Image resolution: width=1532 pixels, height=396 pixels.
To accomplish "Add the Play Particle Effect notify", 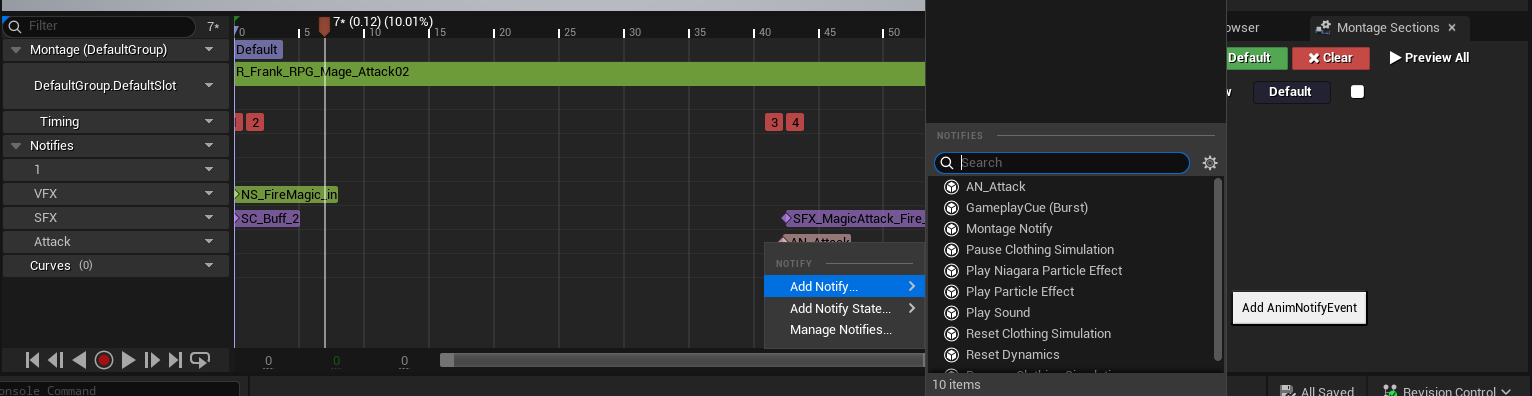I will (x=1019, y=292).
